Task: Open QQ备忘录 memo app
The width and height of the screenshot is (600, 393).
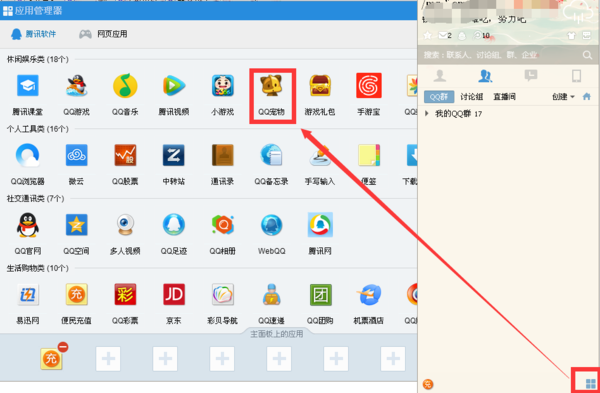Action: (272, 155)
